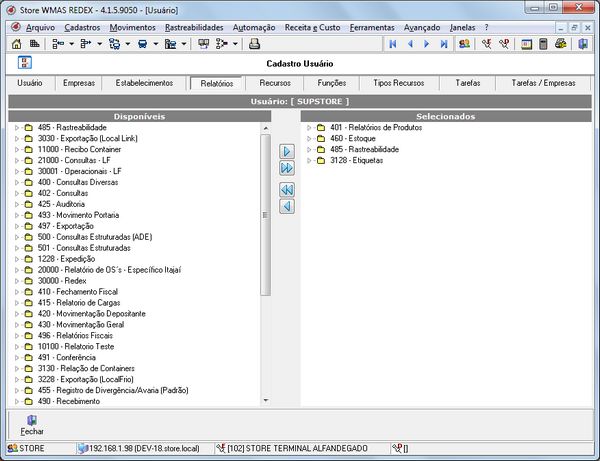The image size is (600, 461).
Task: Remove selected report from Selecionados
Action: click(x=287, y=207)
